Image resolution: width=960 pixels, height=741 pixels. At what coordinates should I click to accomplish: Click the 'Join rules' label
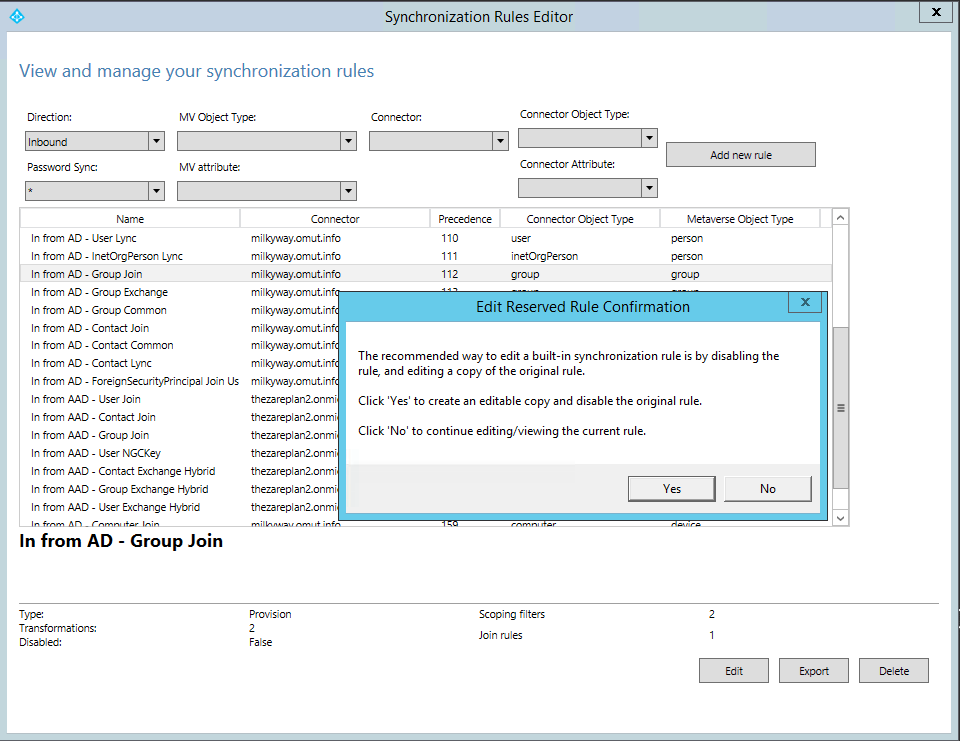coord(500,635)
